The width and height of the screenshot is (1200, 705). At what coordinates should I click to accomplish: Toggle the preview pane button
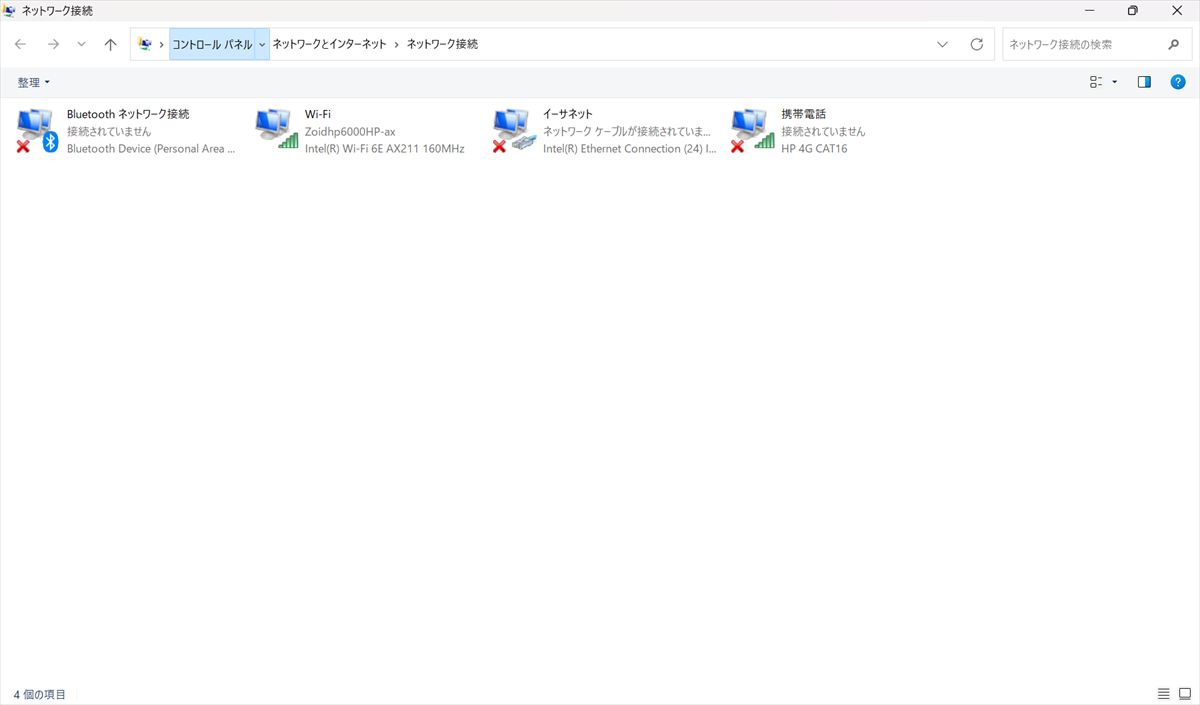pos(1144,82)
